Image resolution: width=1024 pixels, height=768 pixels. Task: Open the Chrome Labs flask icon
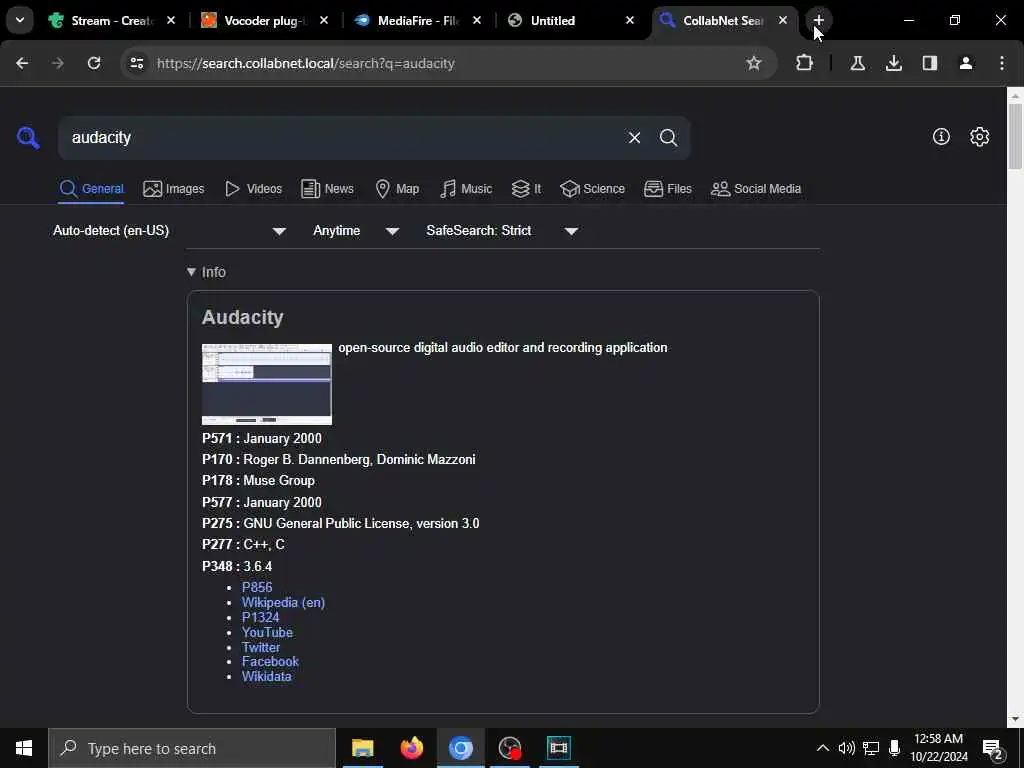click(857, 63)
